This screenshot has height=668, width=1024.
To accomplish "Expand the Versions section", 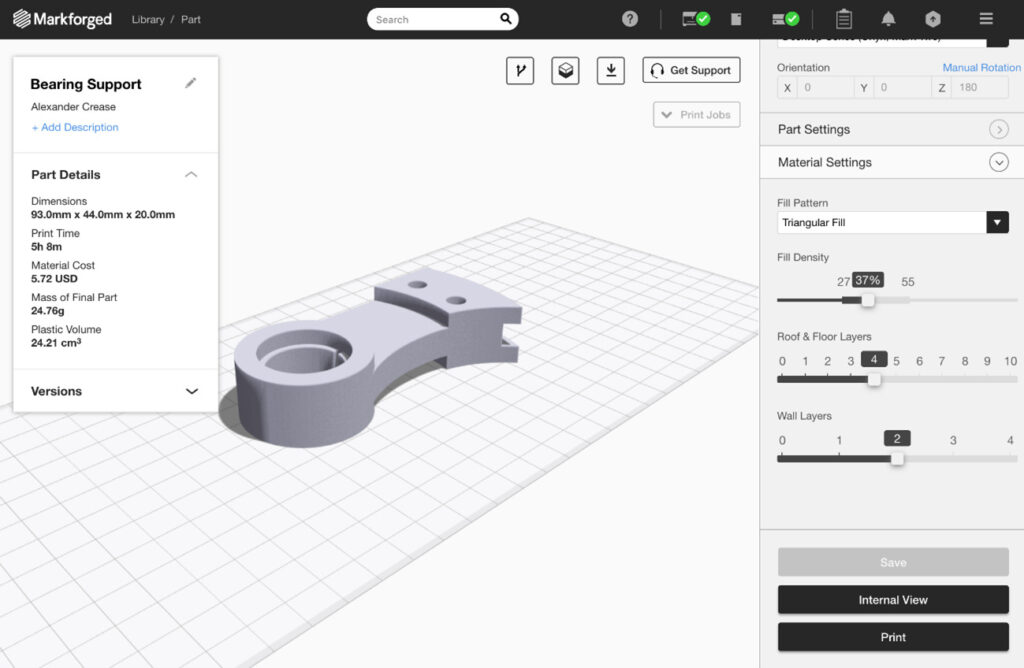I will click(191, 391).
